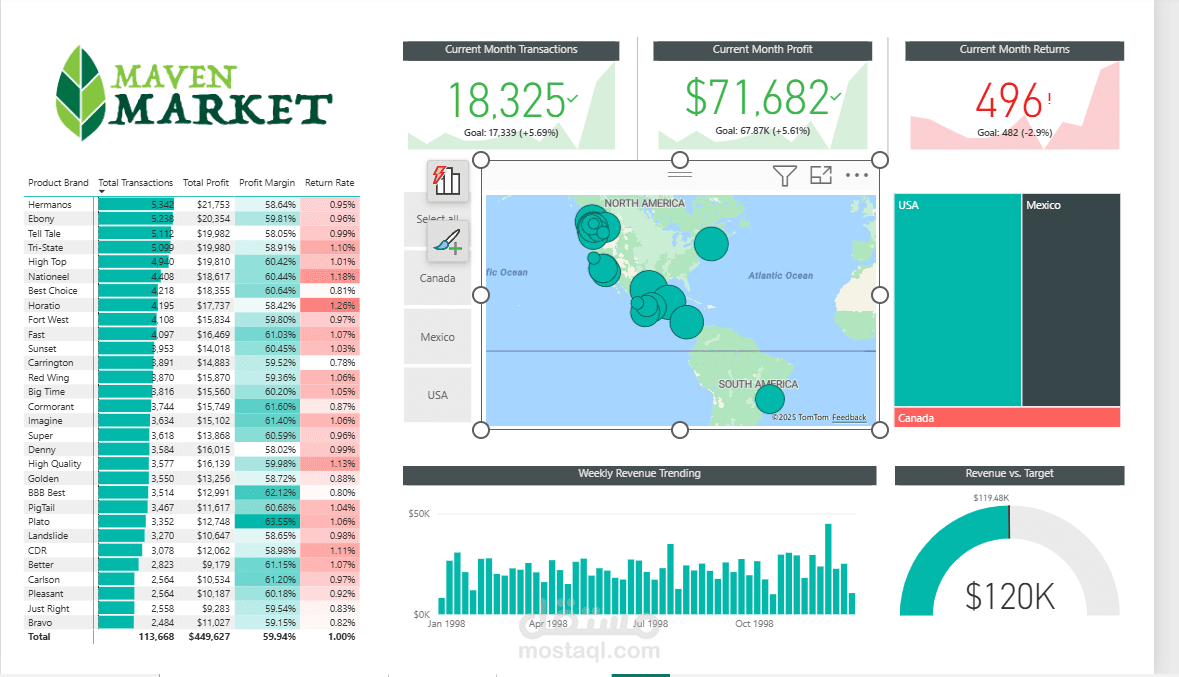Image resolution: width=1179 pixels, height=677 pixels.
Task: Select USA in the country slicer
Action: 438,395
